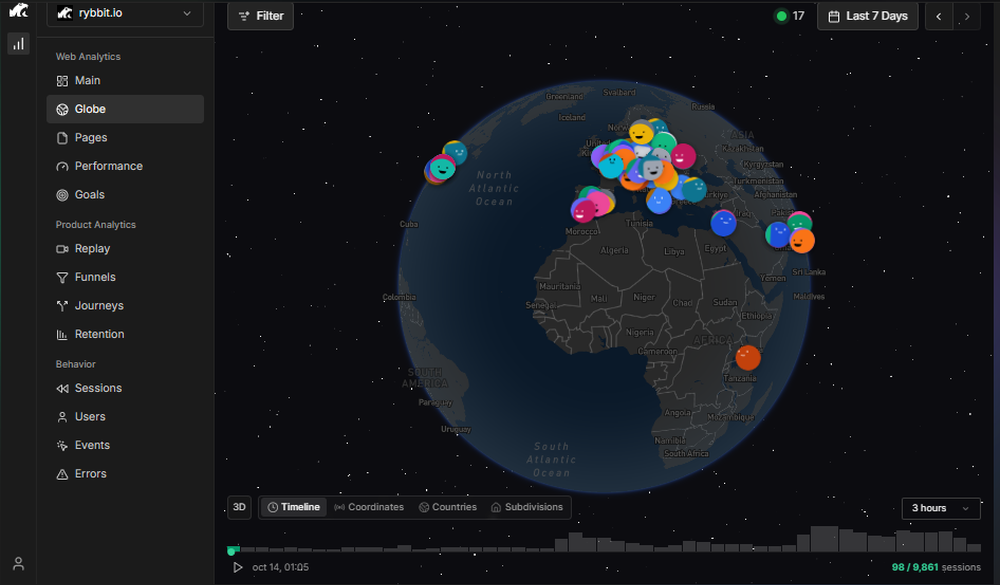This screenshot has width=1000, height=585.
Task: Toggle the 3D globe view mode
Action: [239, 507]
